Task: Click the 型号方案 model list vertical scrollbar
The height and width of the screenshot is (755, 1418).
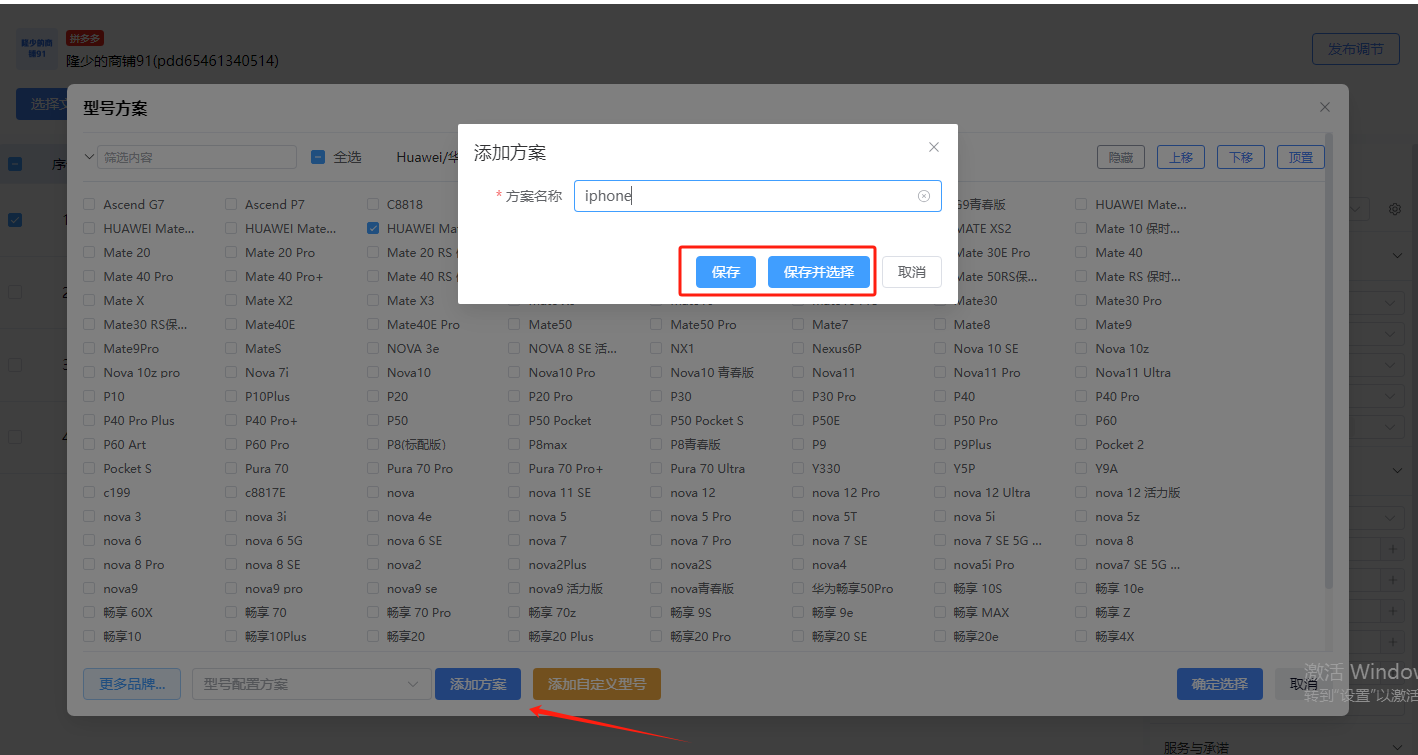Action: 1328,360
